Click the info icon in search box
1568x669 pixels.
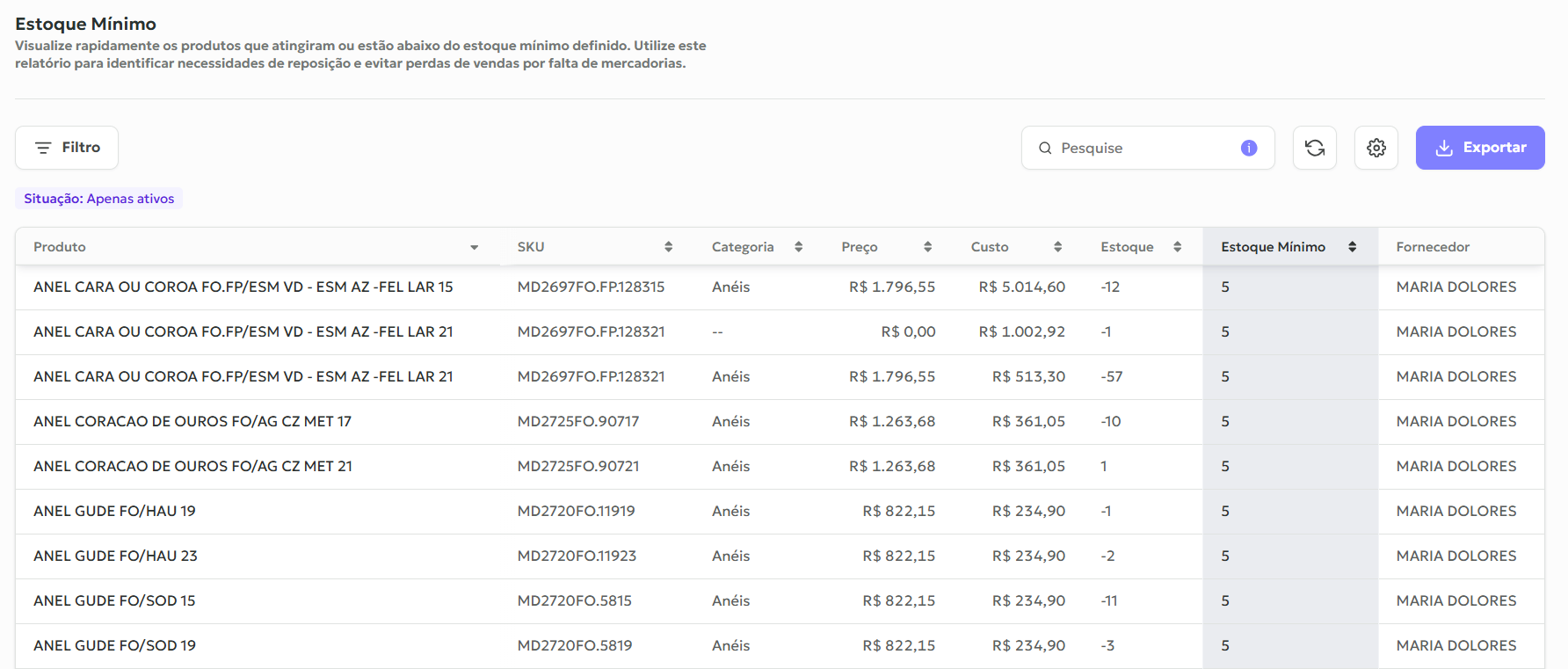click(1249, 148)
